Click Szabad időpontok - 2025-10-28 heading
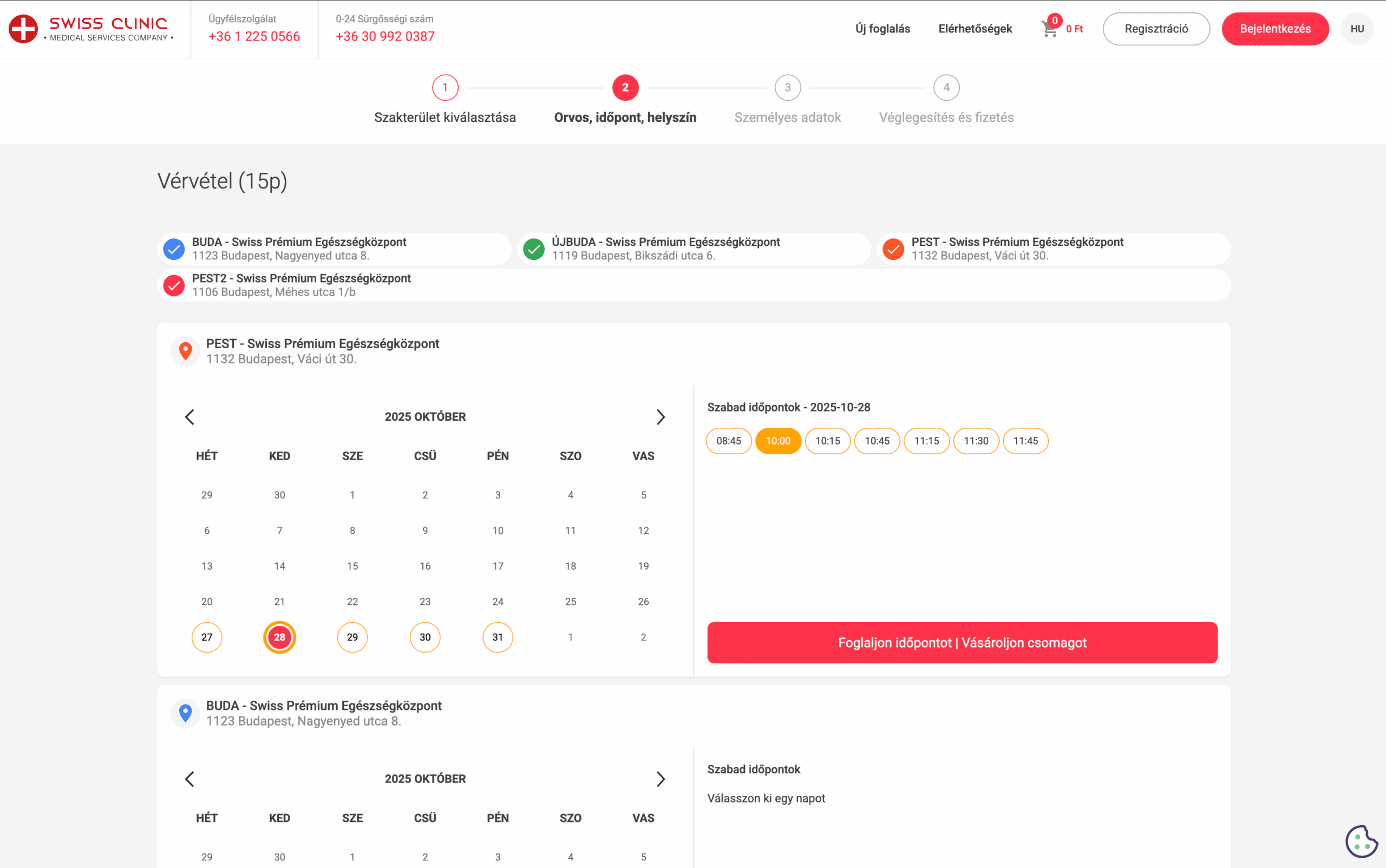This screenshot has width=1386, height=868. [788, 408]
